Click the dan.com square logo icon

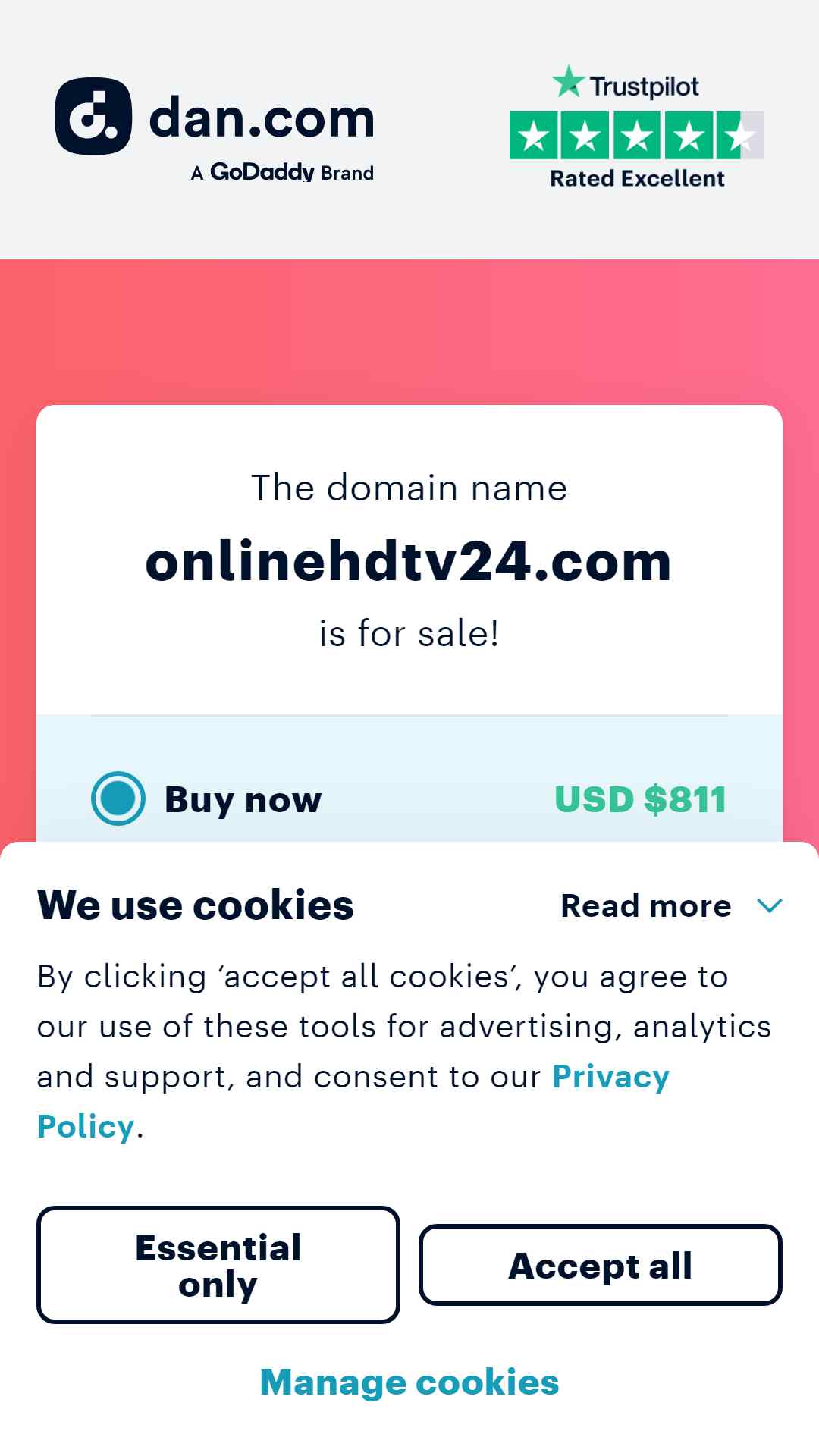point(93,116)
